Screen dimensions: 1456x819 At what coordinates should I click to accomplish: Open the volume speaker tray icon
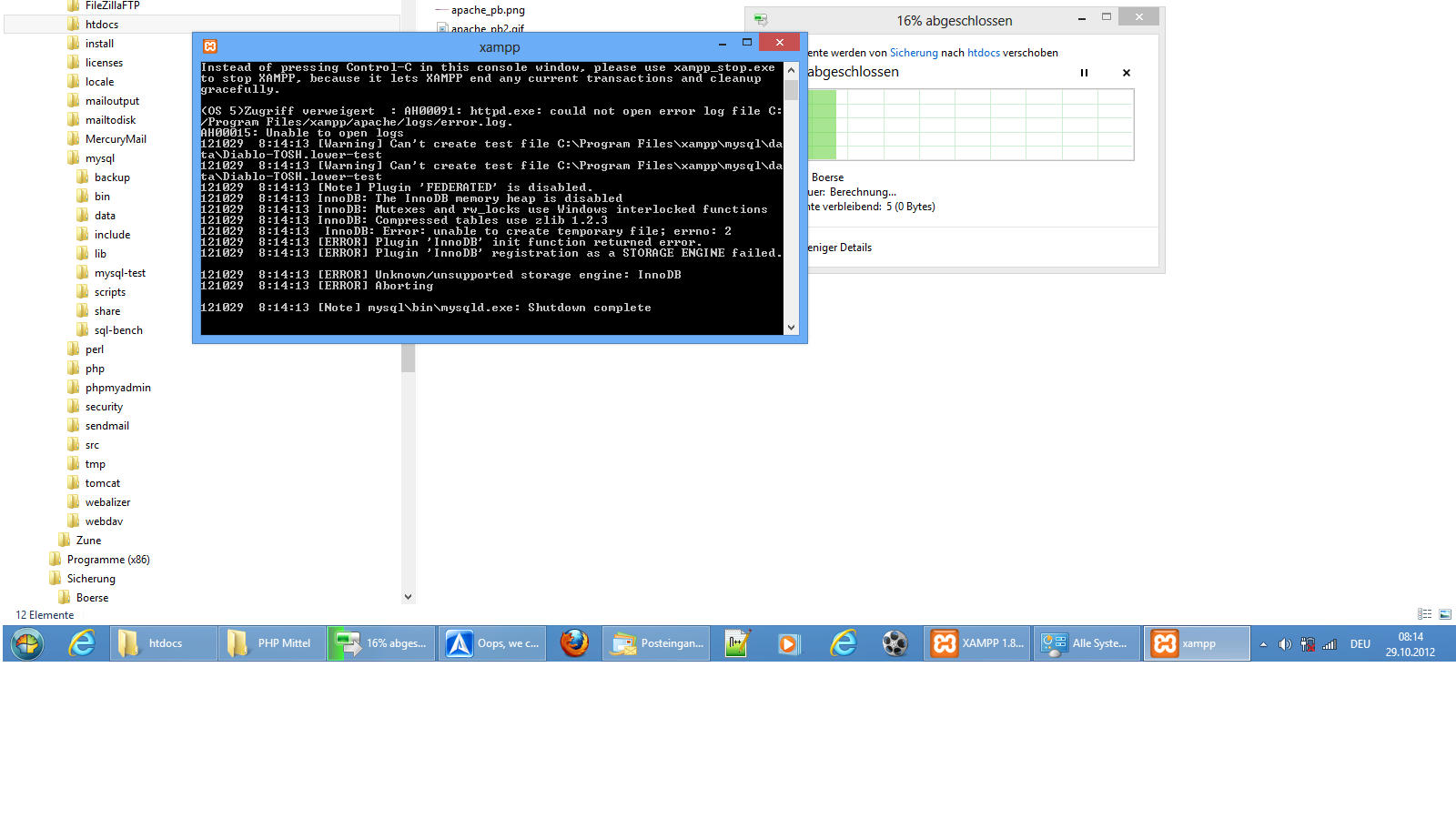[1285, 644]
